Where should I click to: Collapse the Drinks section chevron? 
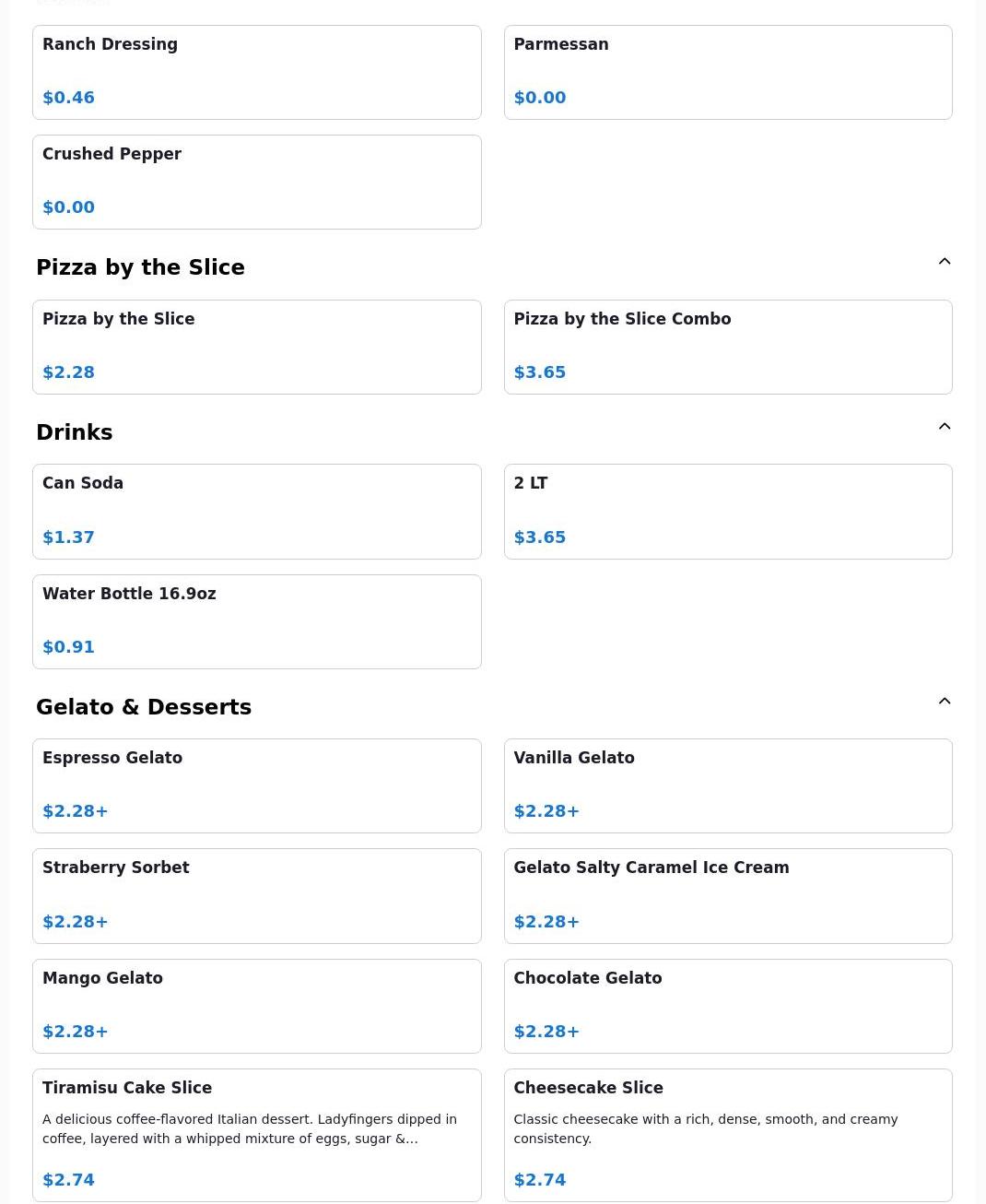click(x=944, y=427)
